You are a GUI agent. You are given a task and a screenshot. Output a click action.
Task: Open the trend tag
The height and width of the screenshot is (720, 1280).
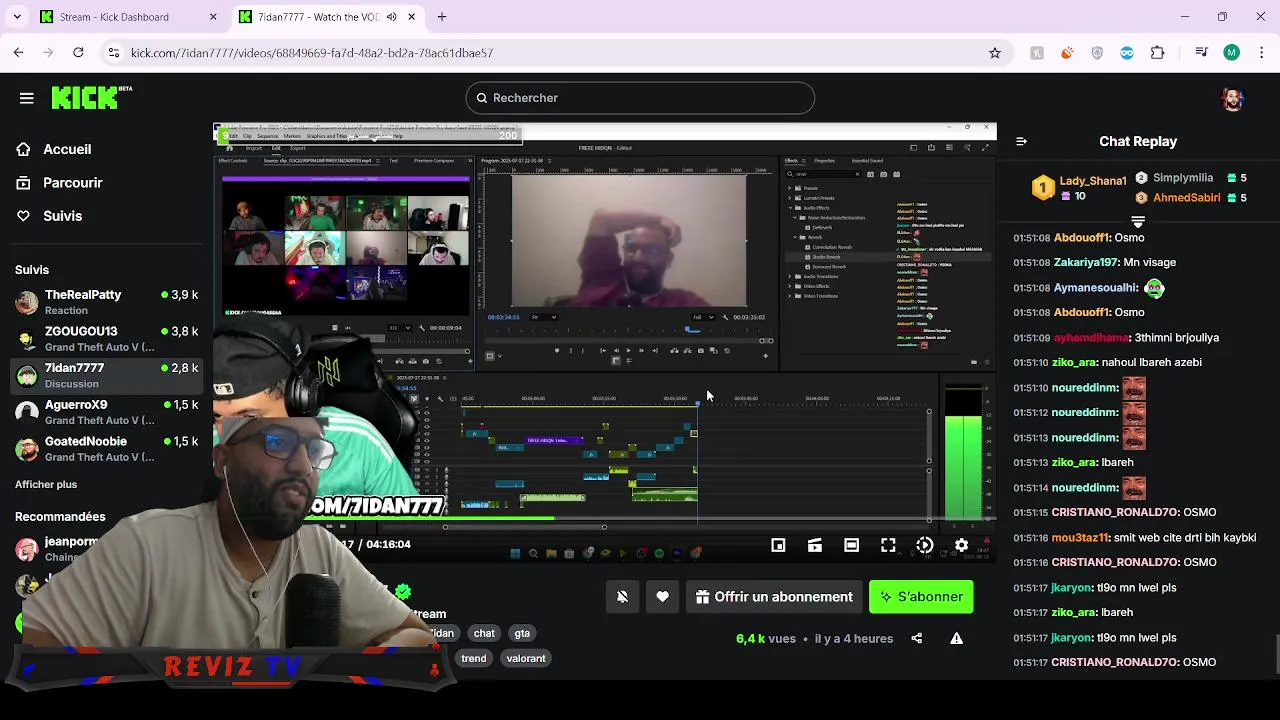click(474, 658)
